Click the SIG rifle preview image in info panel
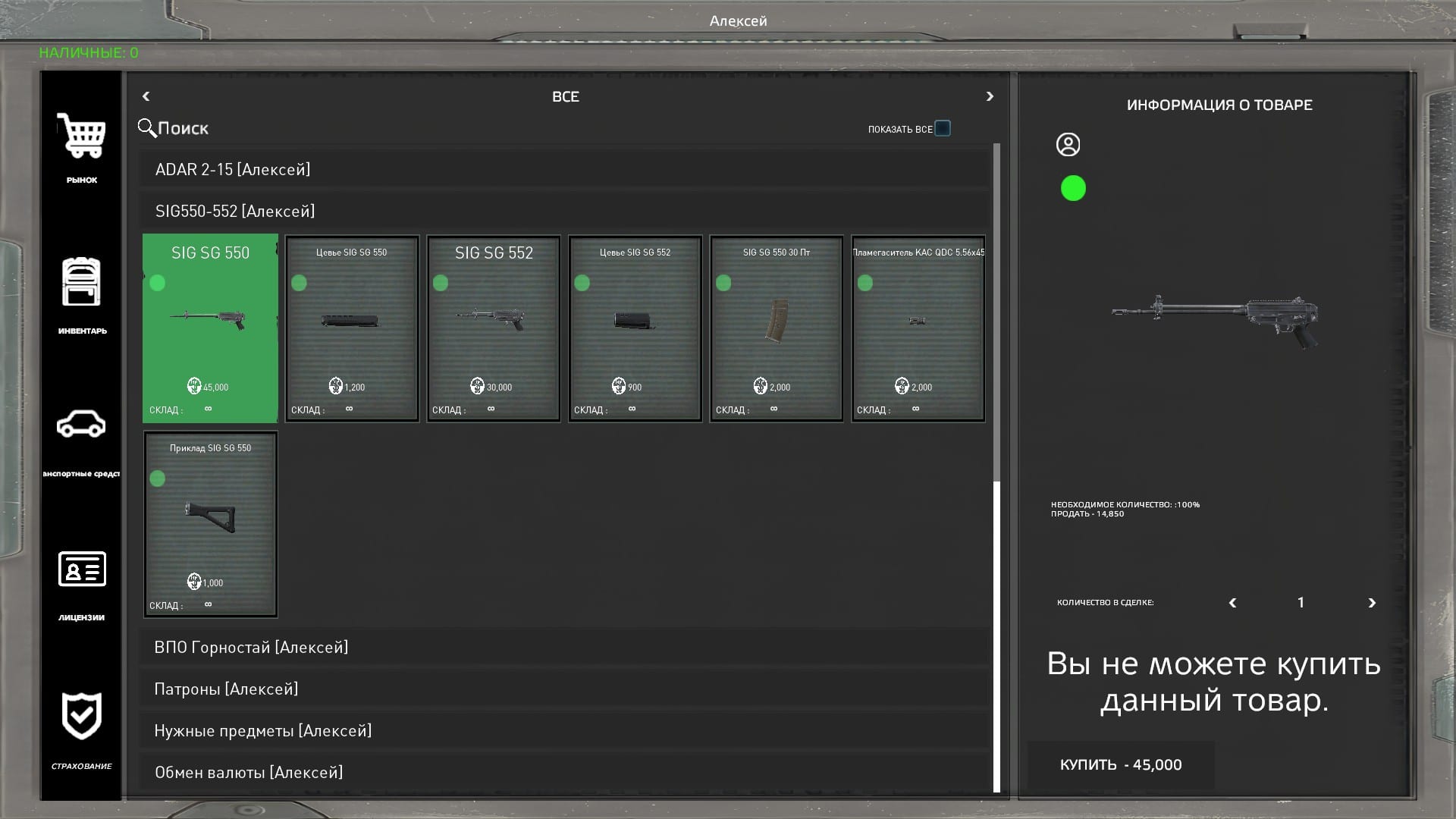Viewport: 1456px width, 819px height. coord(1215,322)
